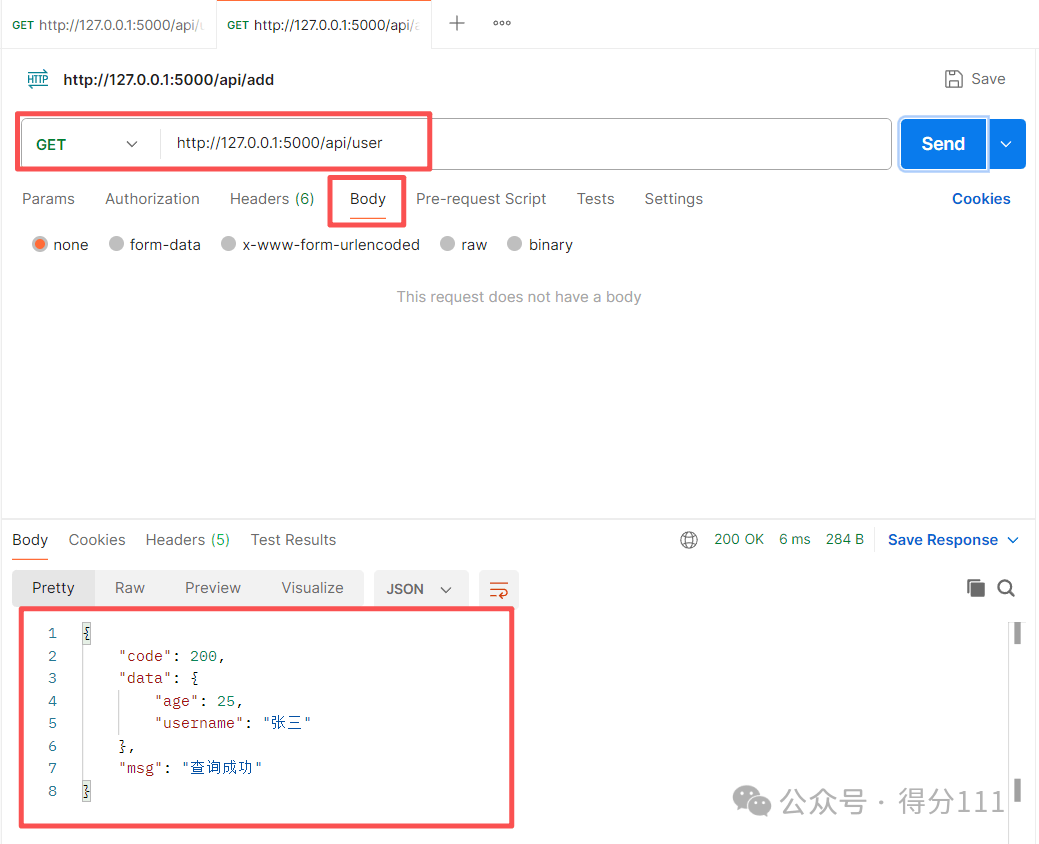Click the HTTP request type icon
Screen dimensions: 1039x844
point(38,79)
